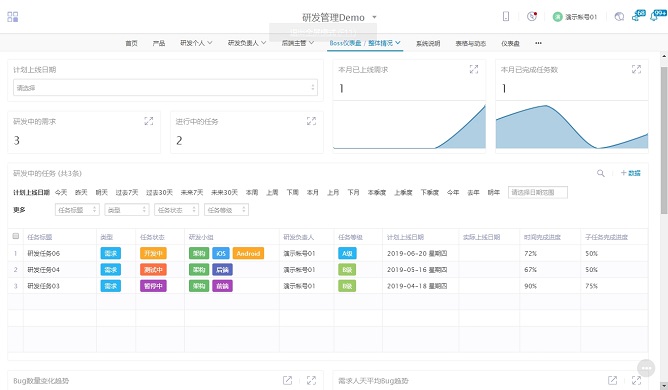Screen dimensions: 668x390
Task: Expand the 后端主管 tab menu
Action: pos(298,43)
